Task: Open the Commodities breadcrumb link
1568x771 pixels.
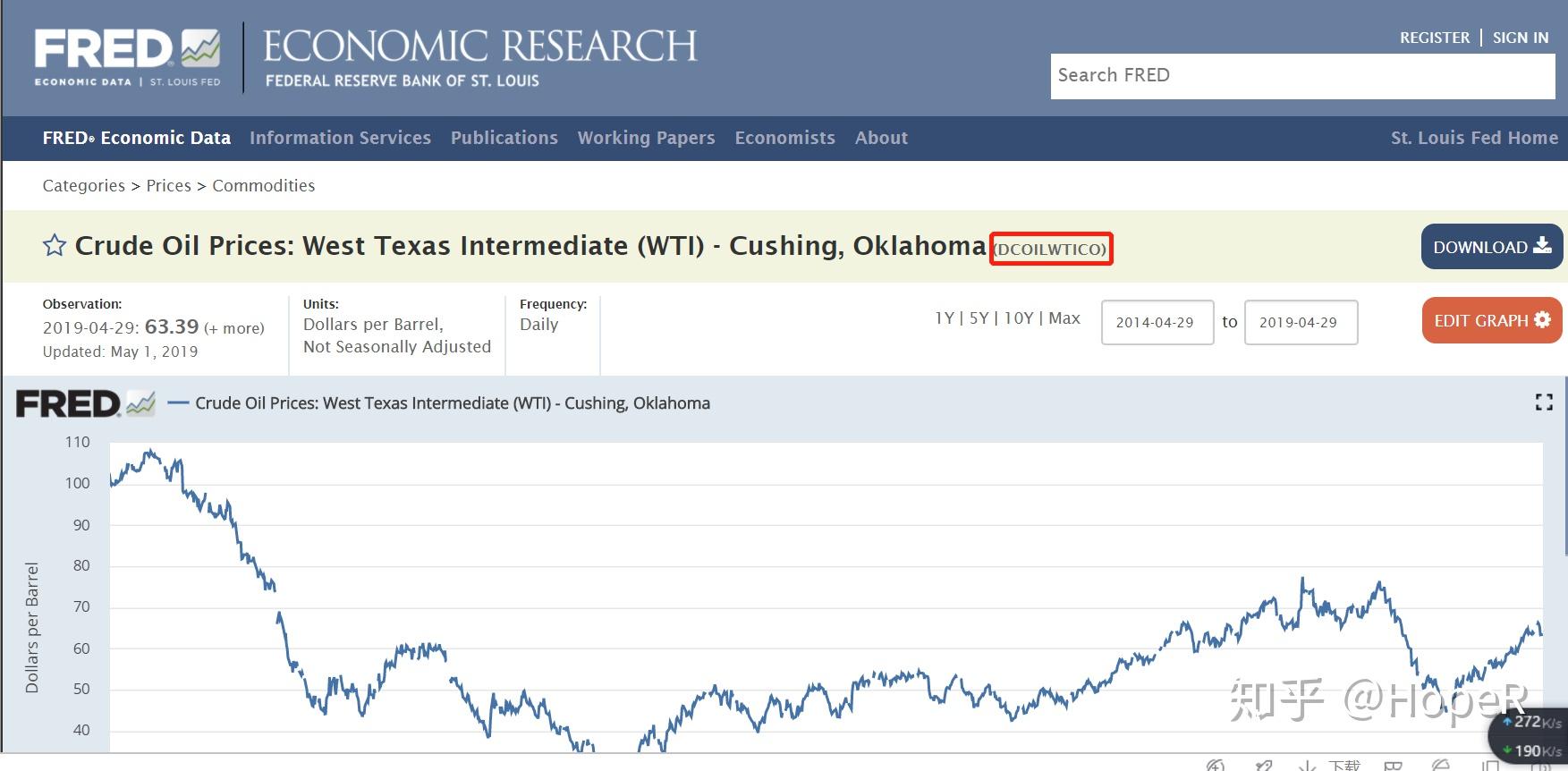Action: [x=263, y=186]
